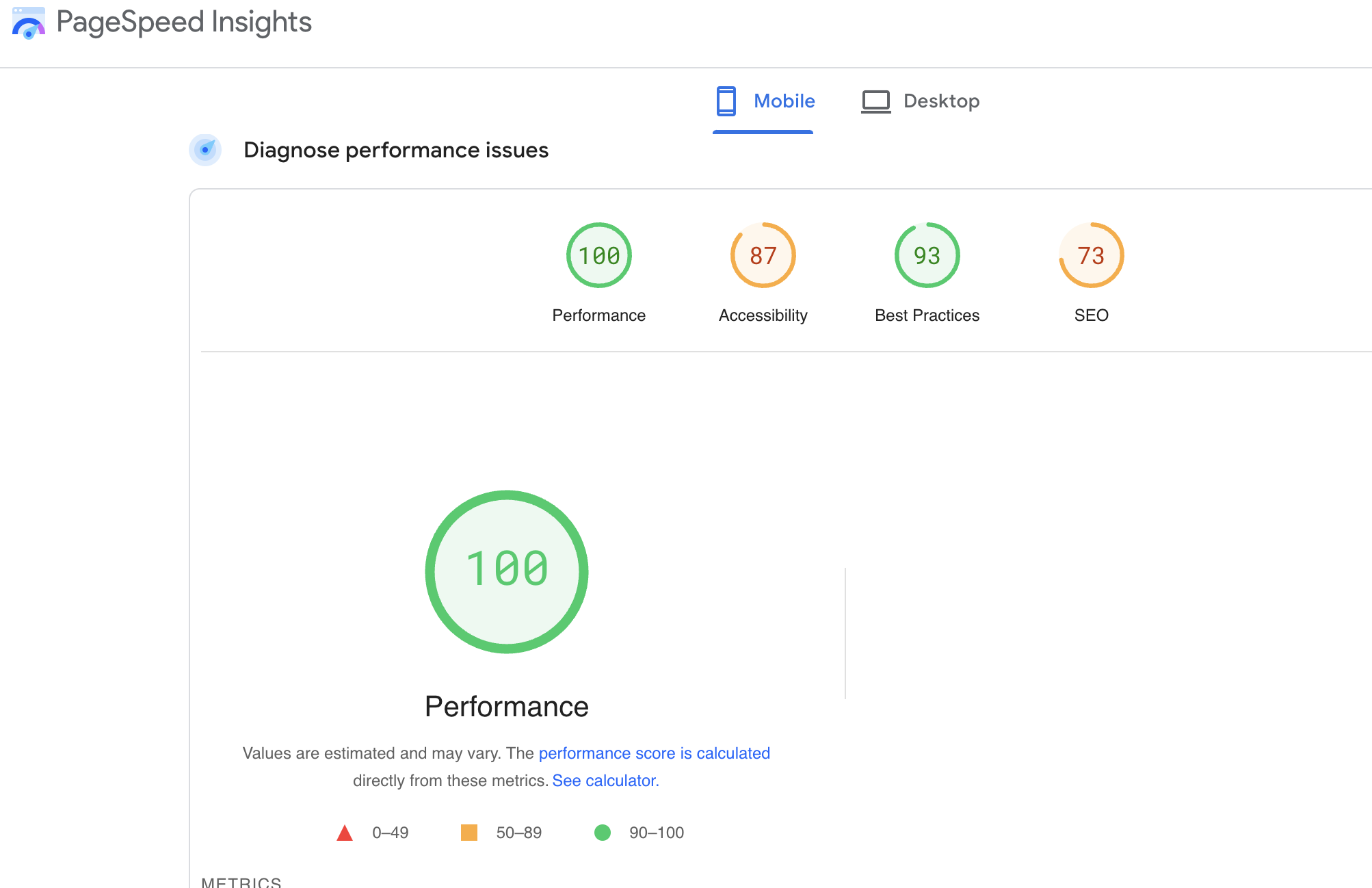Click the mobile phone icon
The image size is (1372, 888).
pos(726,101)
